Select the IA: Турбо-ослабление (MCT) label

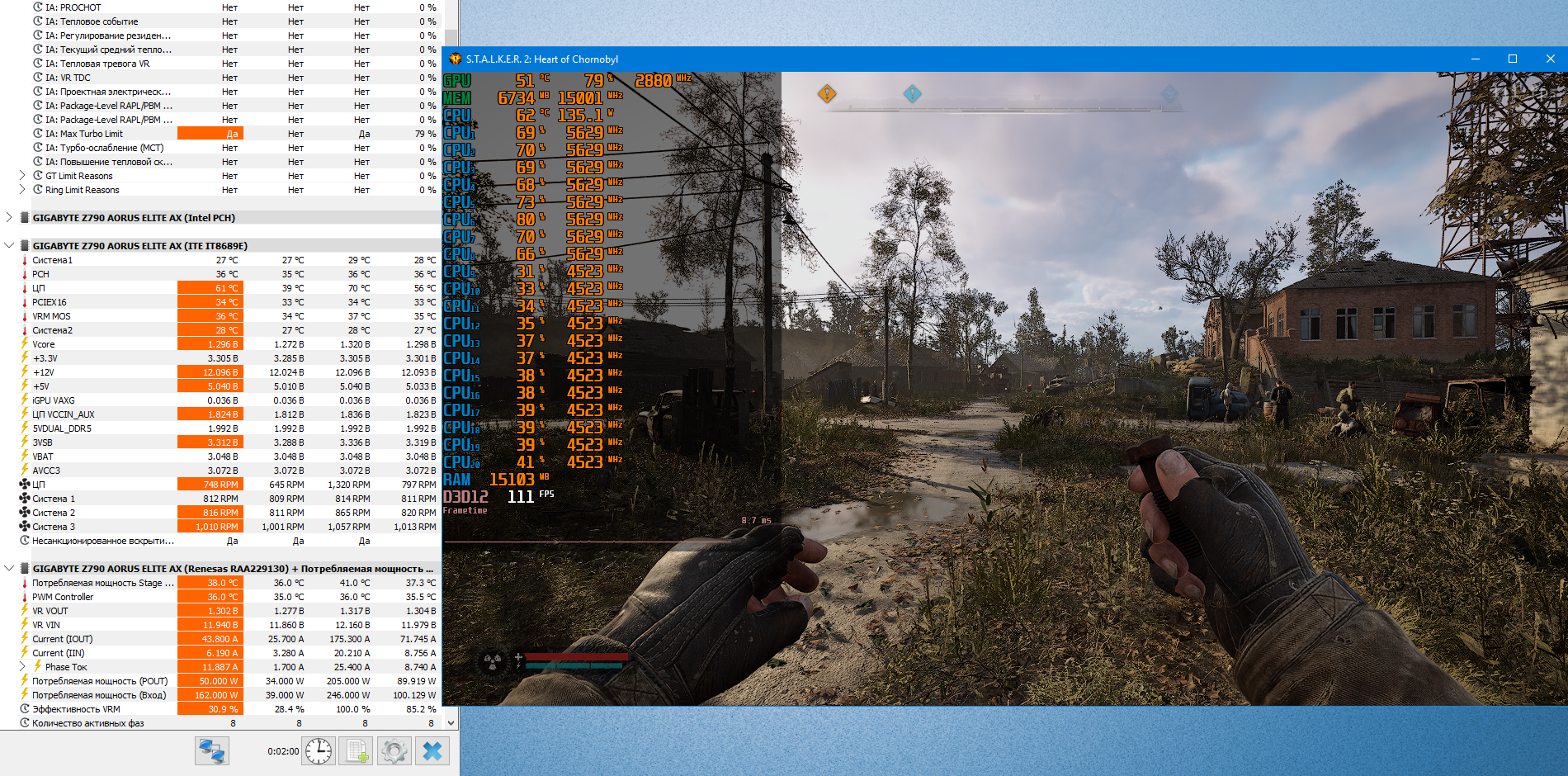(x=105, y=148)
